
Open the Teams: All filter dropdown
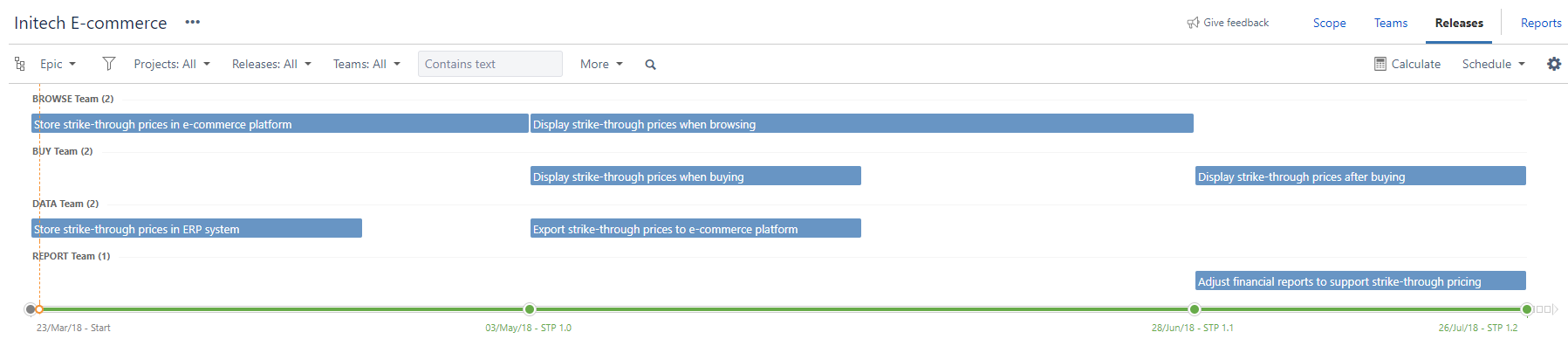point(366,64)
